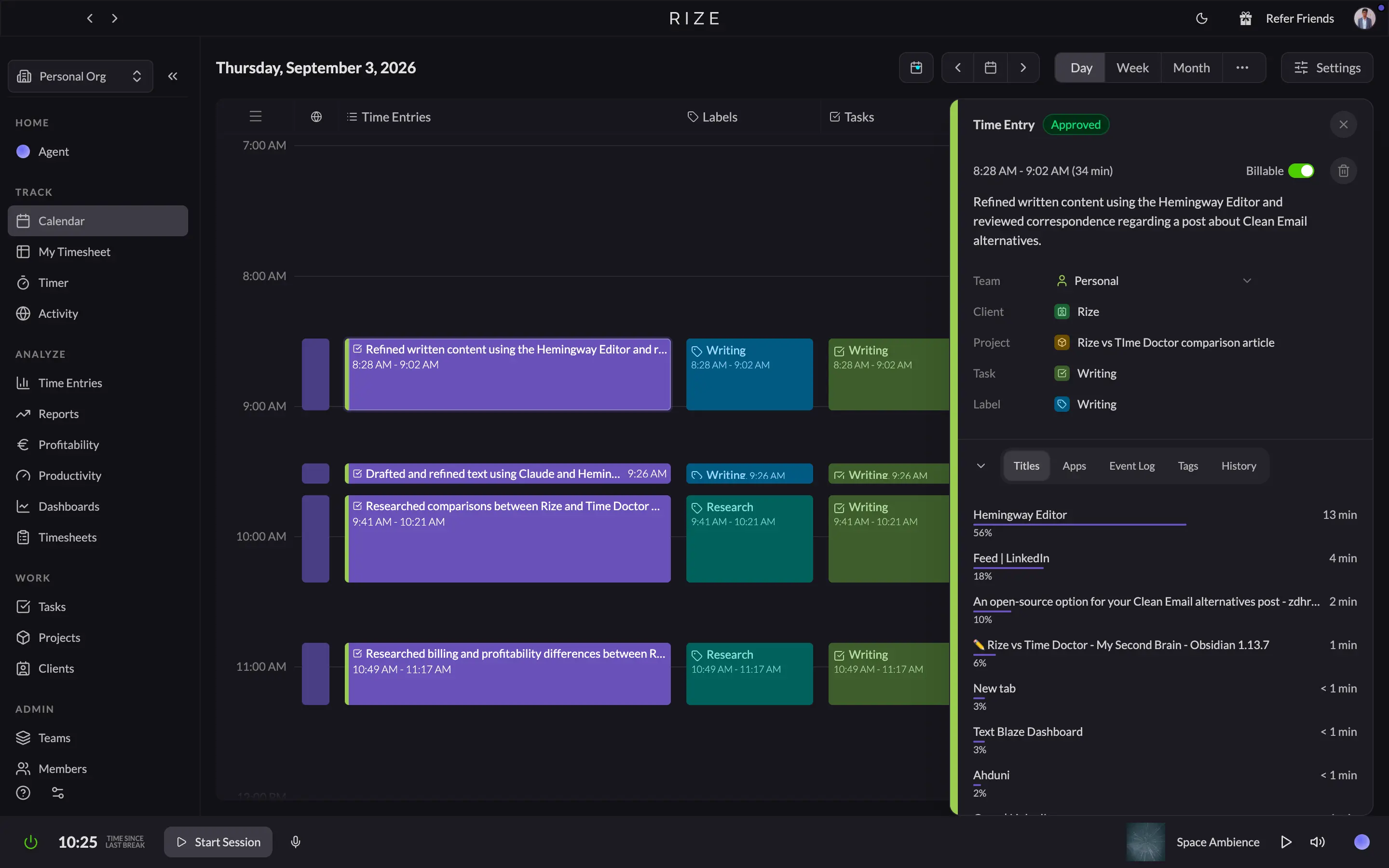Image resolution: width=1389 pixels, height=868 pixels.
Task: Open the Projects page
Action: coord(97,638)
